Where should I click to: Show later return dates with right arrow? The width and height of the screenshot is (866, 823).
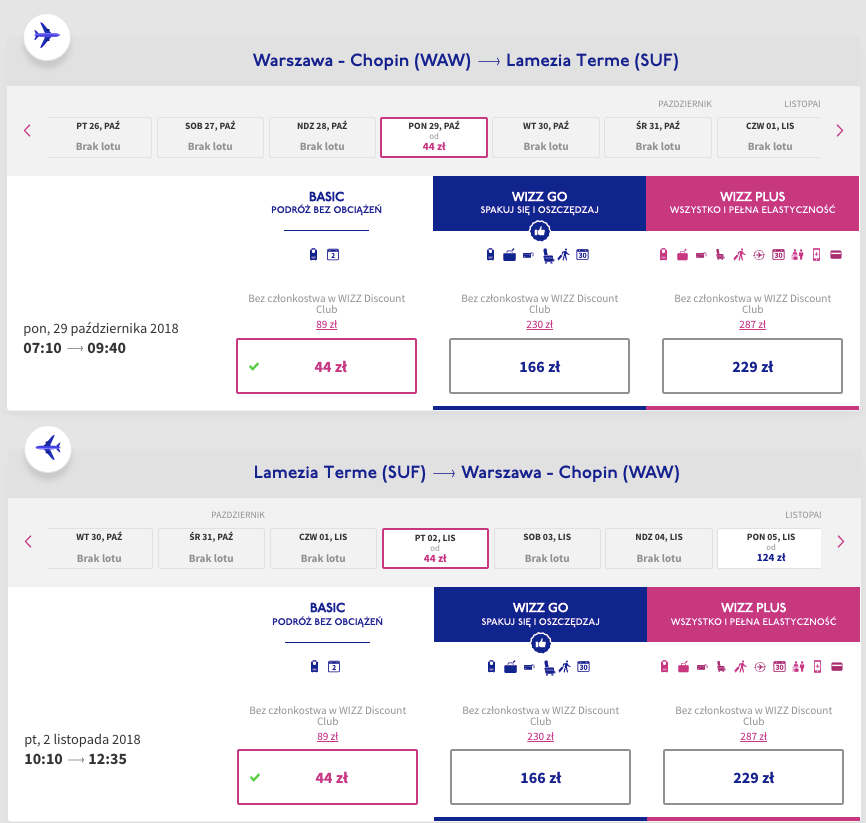click(840, 541)
